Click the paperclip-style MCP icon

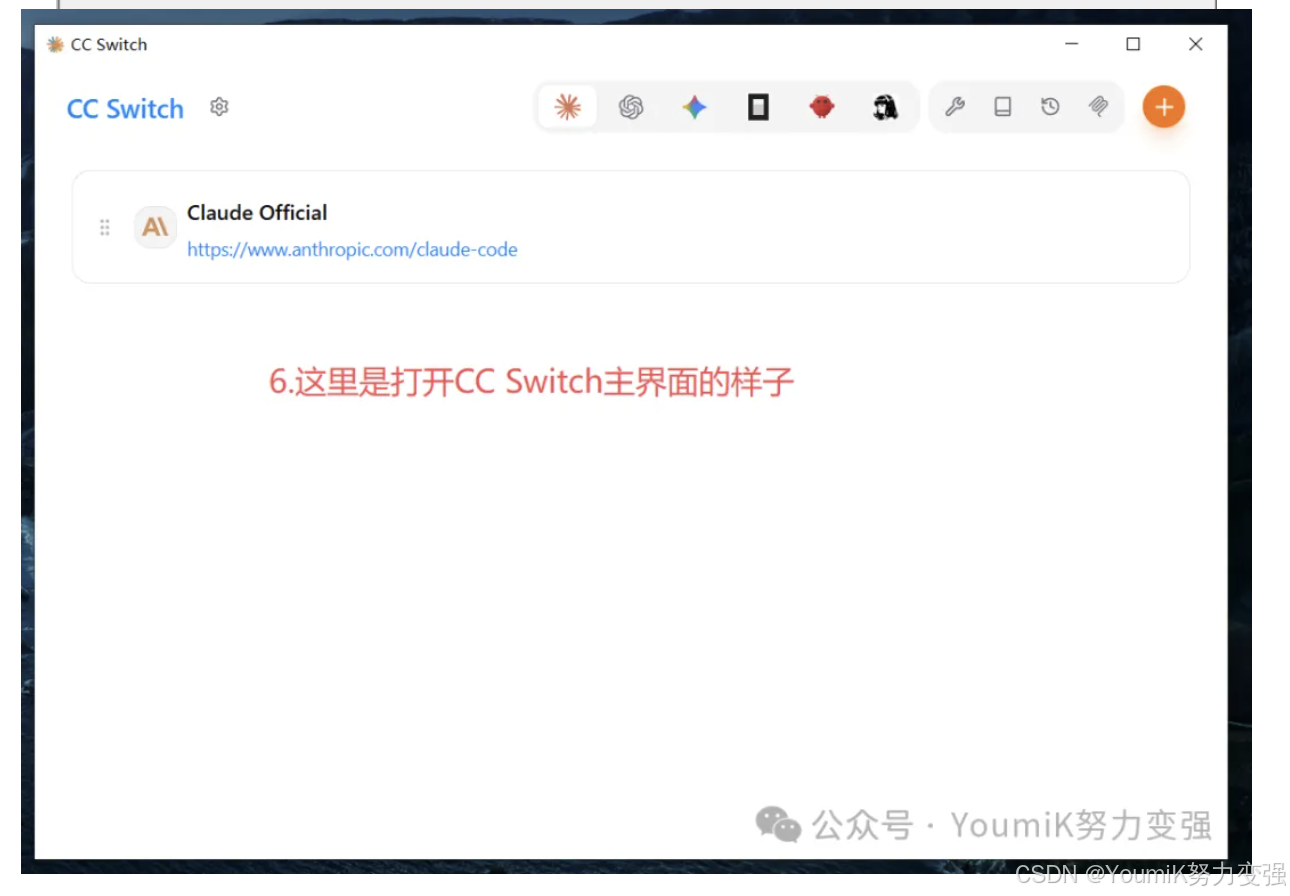click(1098, 107)
